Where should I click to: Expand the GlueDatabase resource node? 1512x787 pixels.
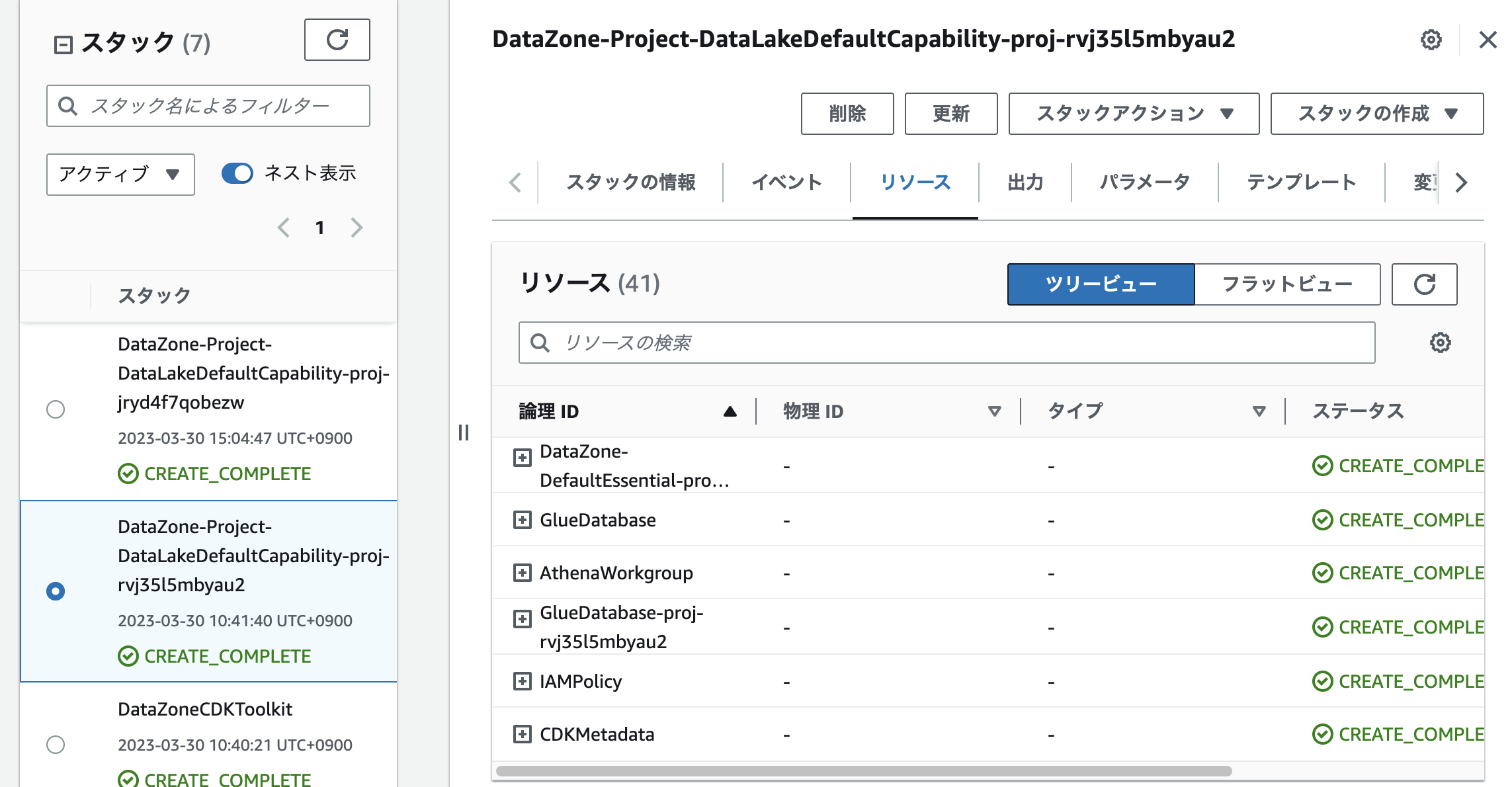click(x=523, y=520)
